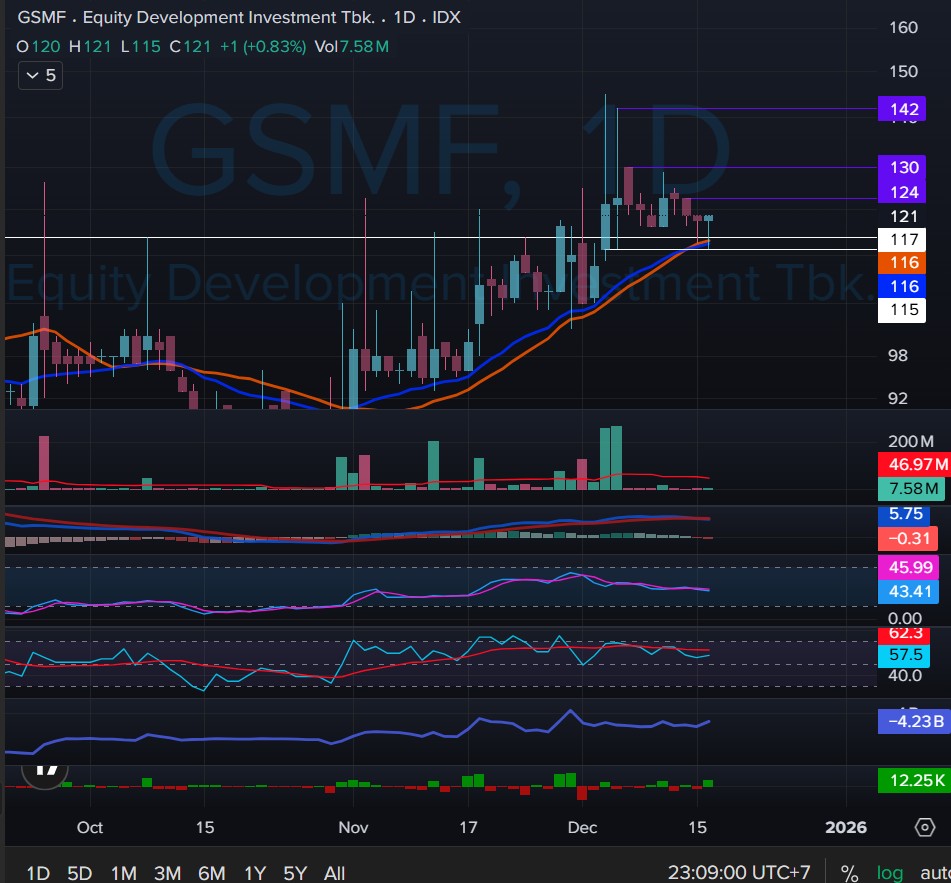Click the 43.41 blue indicator label
This screenshot has height=883, width=951.
[909, 591]
